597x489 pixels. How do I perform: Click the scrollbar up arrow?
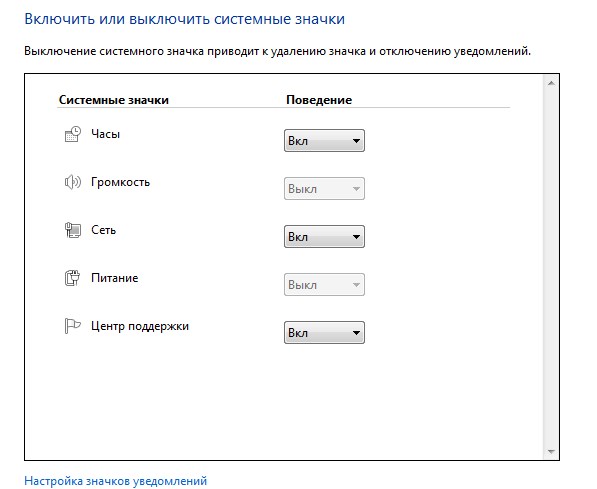(x=551, y=83)
